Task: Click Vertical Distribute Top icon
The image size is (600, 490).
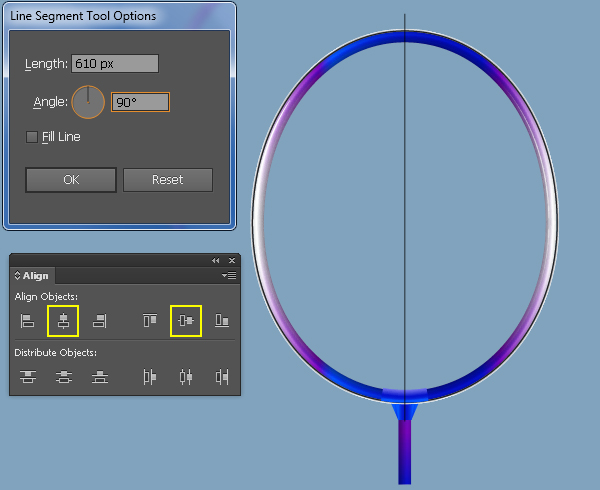Action: (28, 377)
